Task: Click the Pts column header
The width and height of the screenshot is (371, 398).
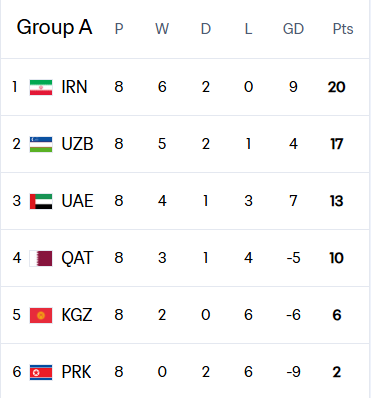Action: pos(343,29)
